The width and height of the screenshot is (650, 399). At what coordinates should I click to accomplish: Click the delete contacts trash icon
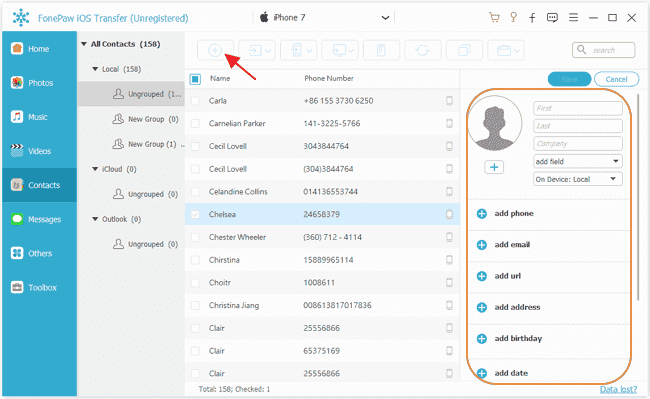coord(381,51)
